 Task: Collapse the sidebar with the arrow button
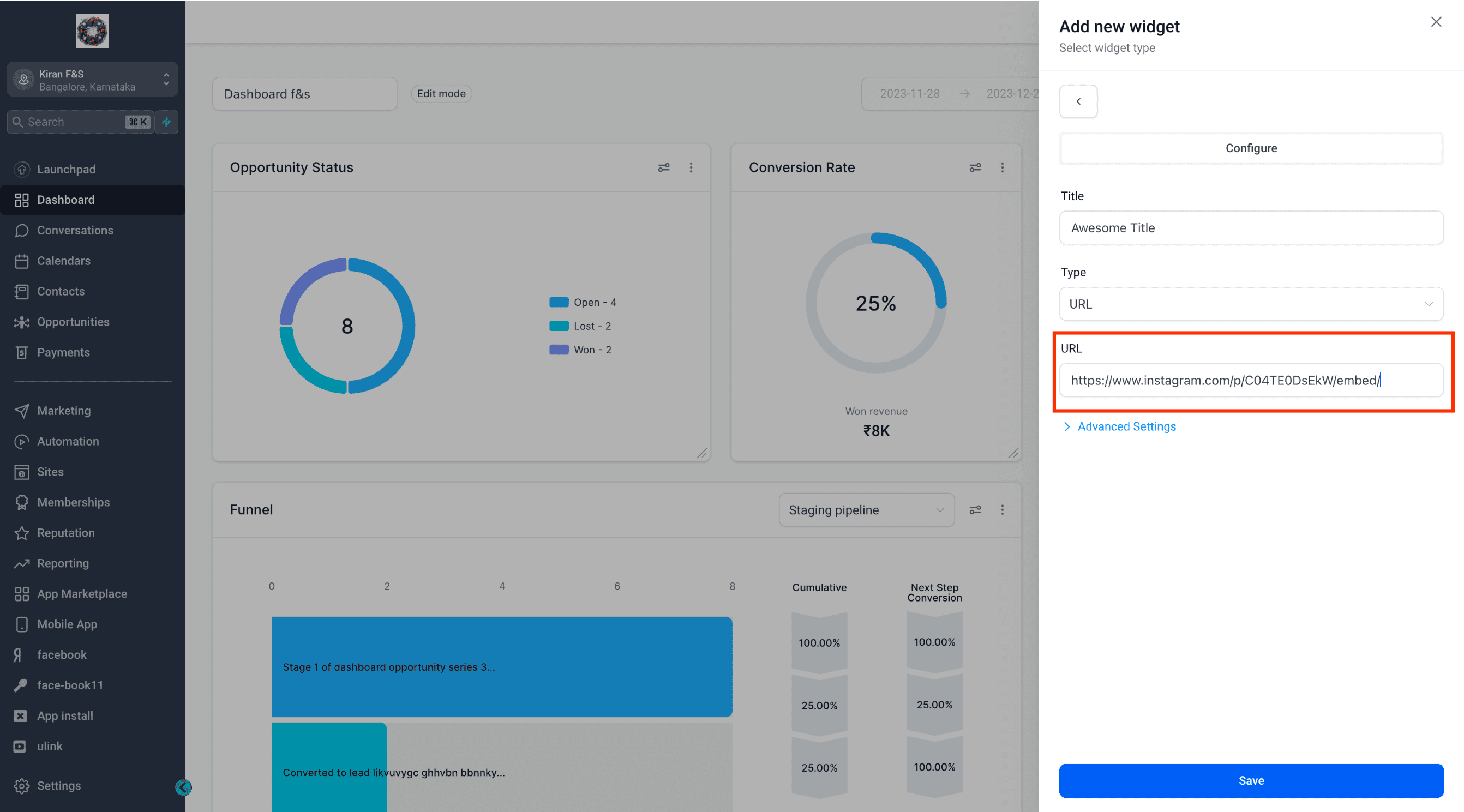pos(184,787)
